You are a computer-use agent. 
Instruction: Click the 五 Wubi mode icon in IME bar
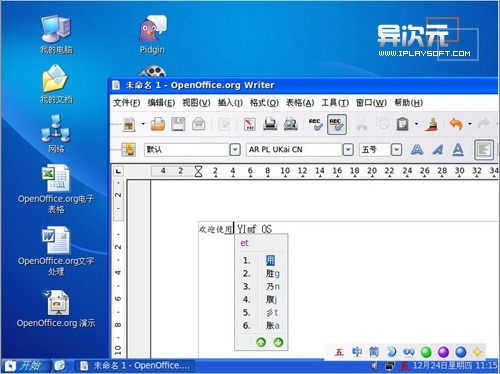click(339, 352)
